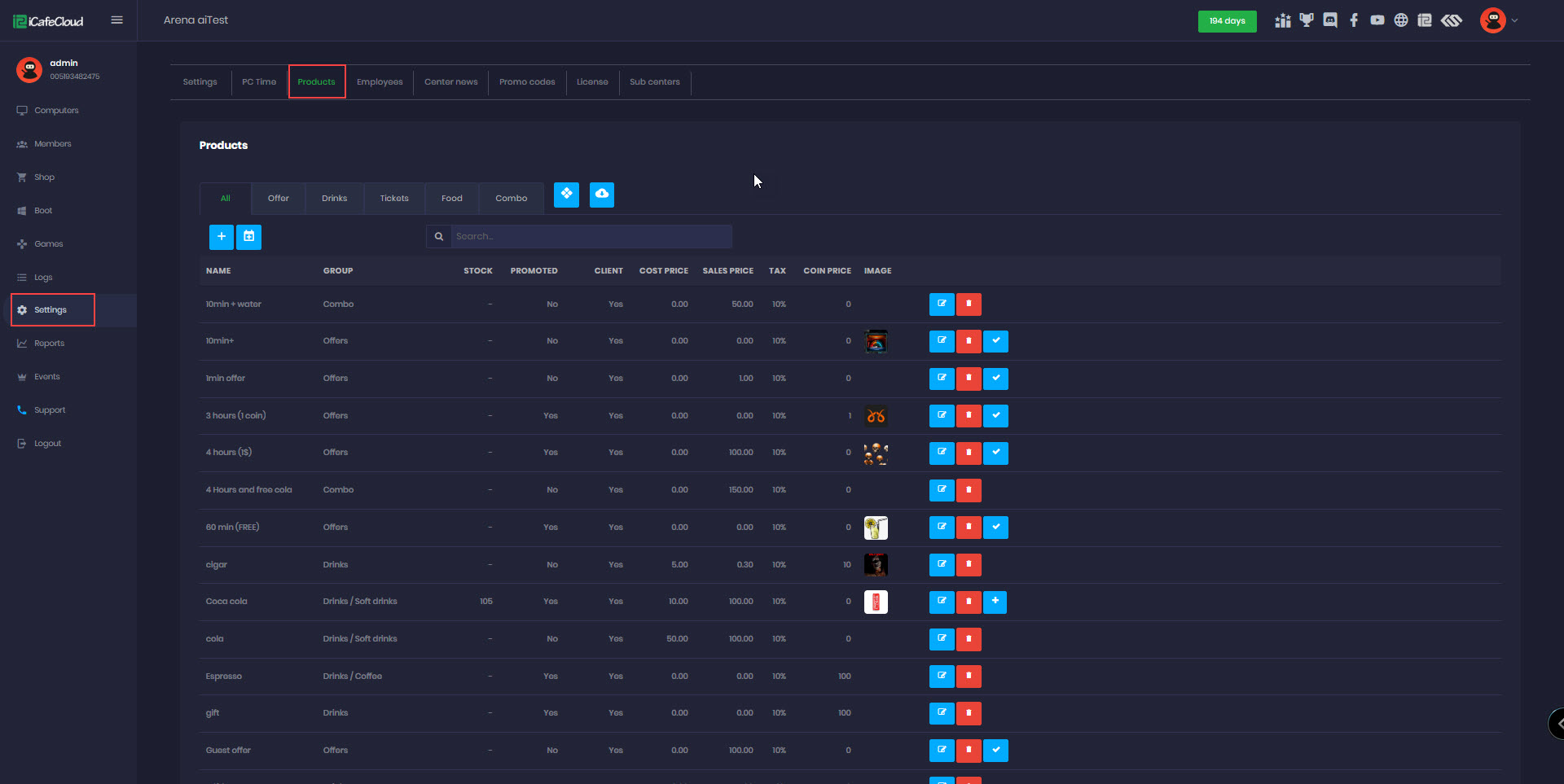Delete the cigar product row
The width and height of the screenshot is (1564, 784).
969,565
